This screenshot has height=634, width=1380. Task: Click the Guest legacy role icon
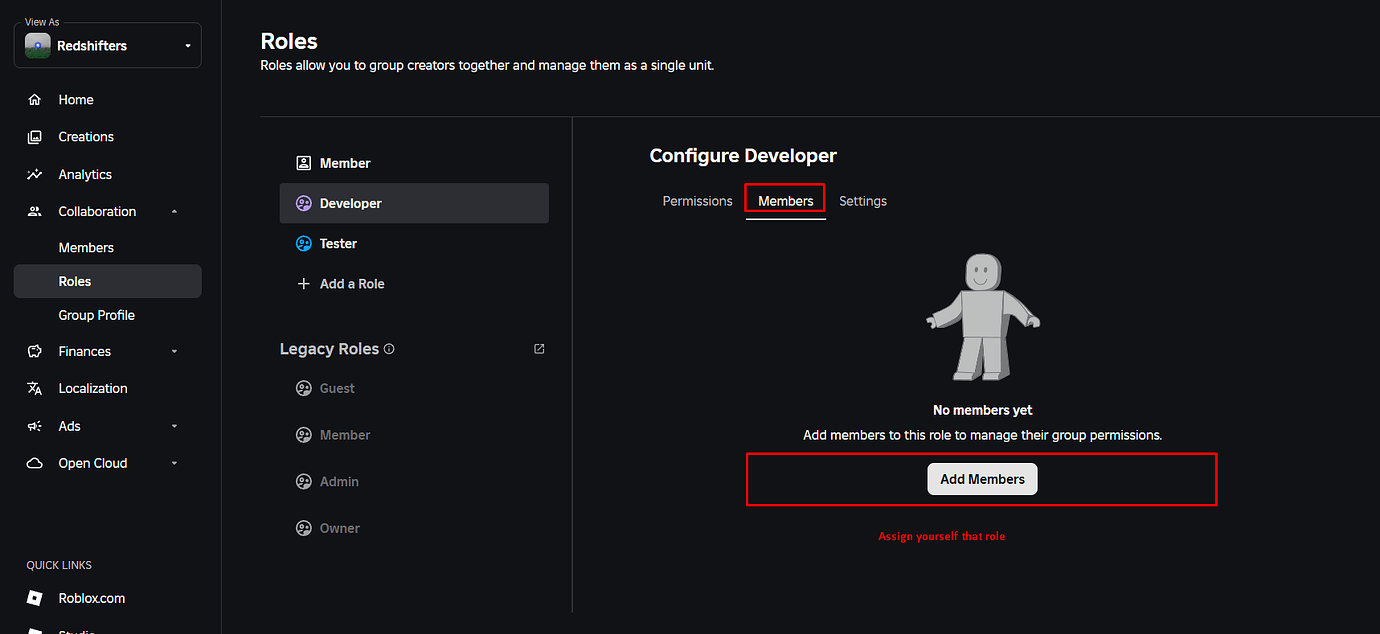304,388
